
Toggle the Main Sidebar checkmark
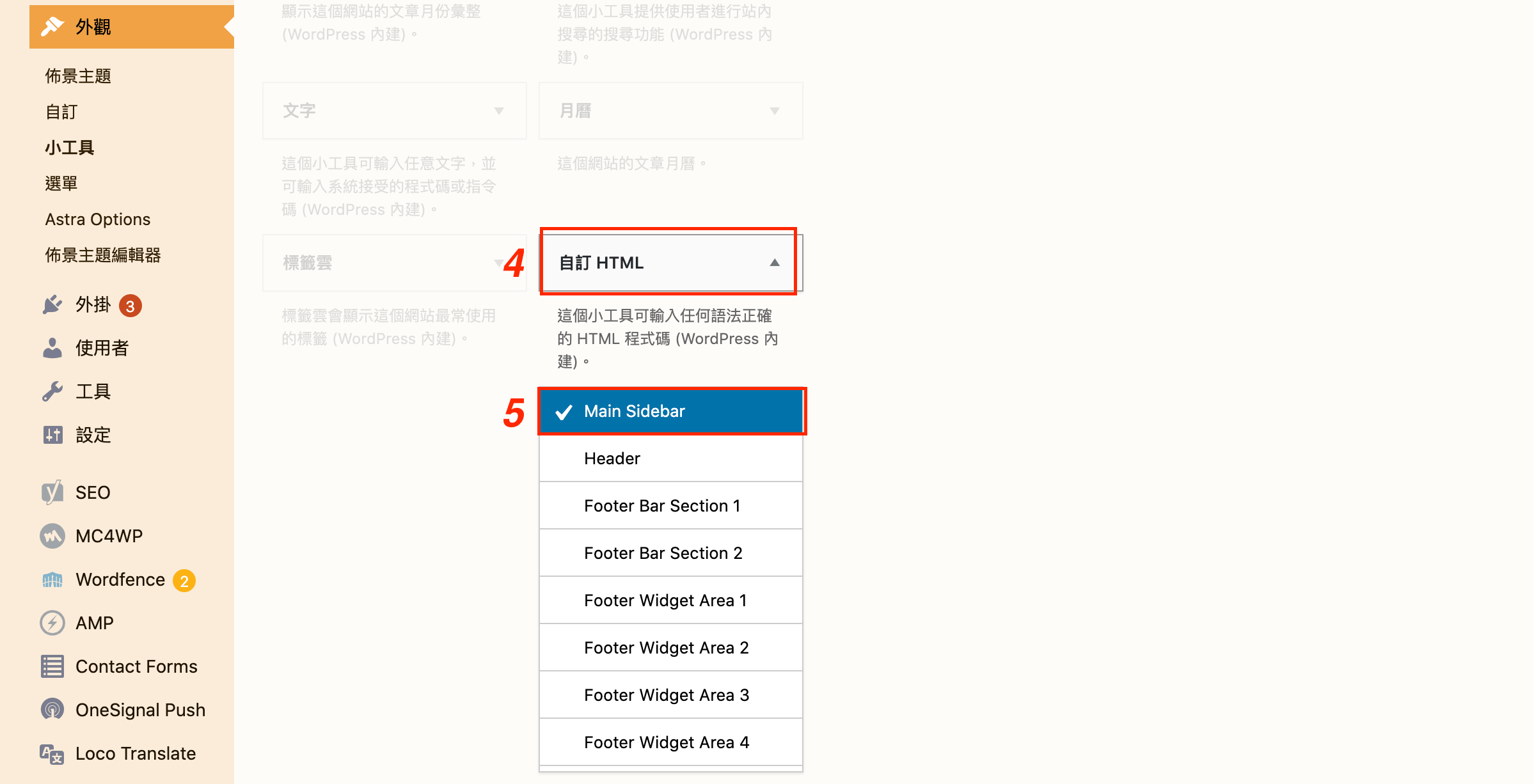[564, 411]
